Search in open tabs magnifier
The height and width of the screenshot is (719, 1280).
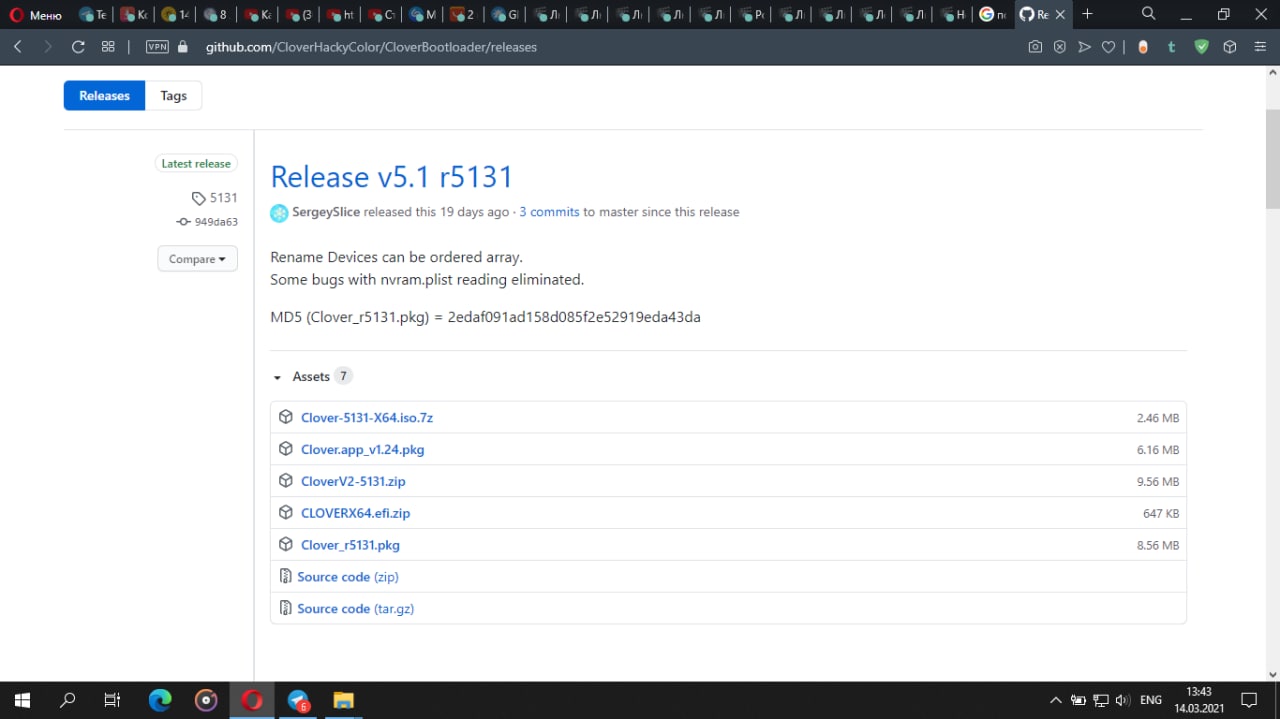click(x=1149, y=14)
